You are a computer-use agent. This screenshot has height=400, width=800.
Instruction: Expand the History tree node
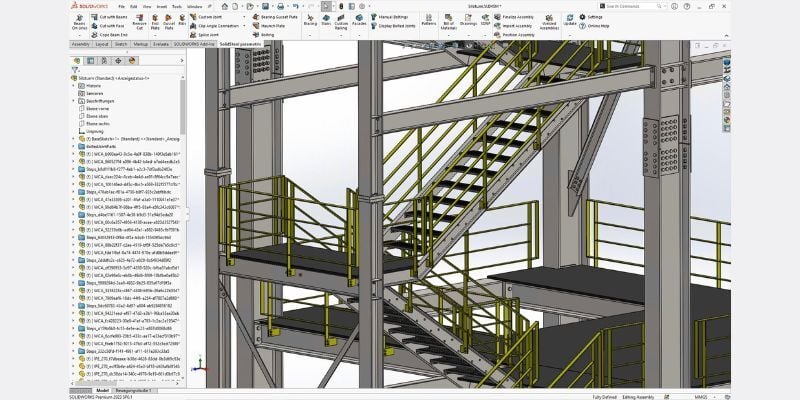[x=74, y=86]
